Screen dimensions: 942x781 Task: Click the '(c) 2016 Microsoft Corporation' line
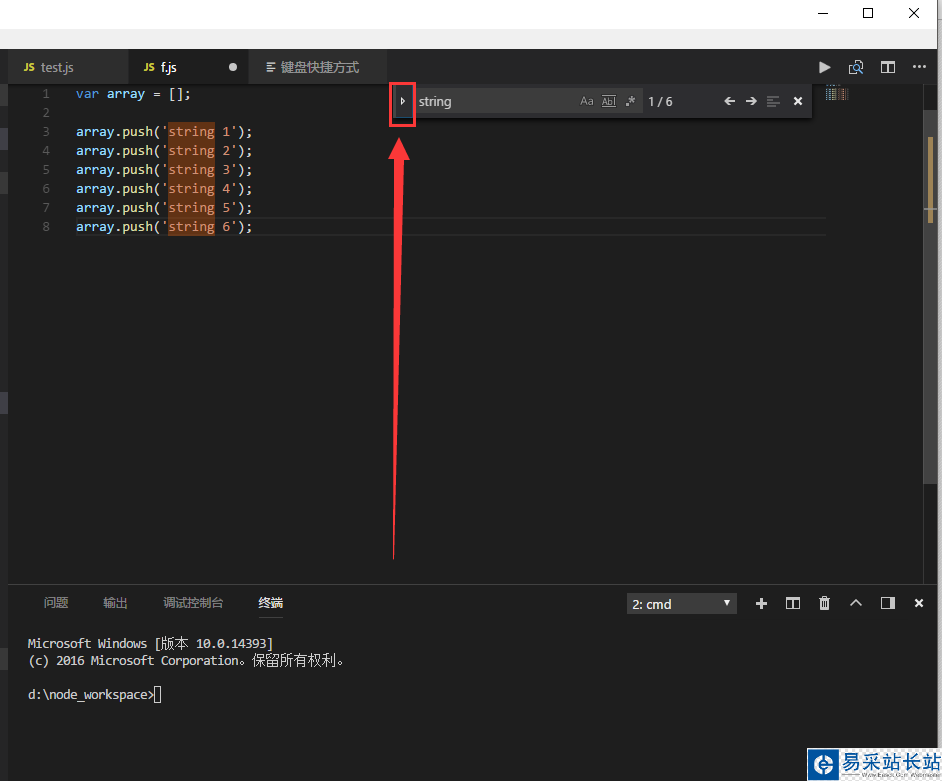(186, 661)
